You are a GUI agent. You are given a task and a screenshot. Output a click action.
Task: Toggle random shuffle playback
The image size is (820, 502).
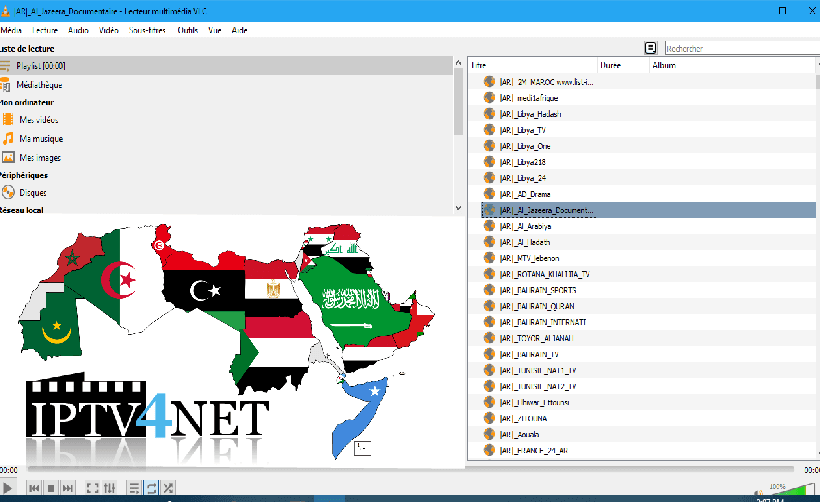[168, 488]
